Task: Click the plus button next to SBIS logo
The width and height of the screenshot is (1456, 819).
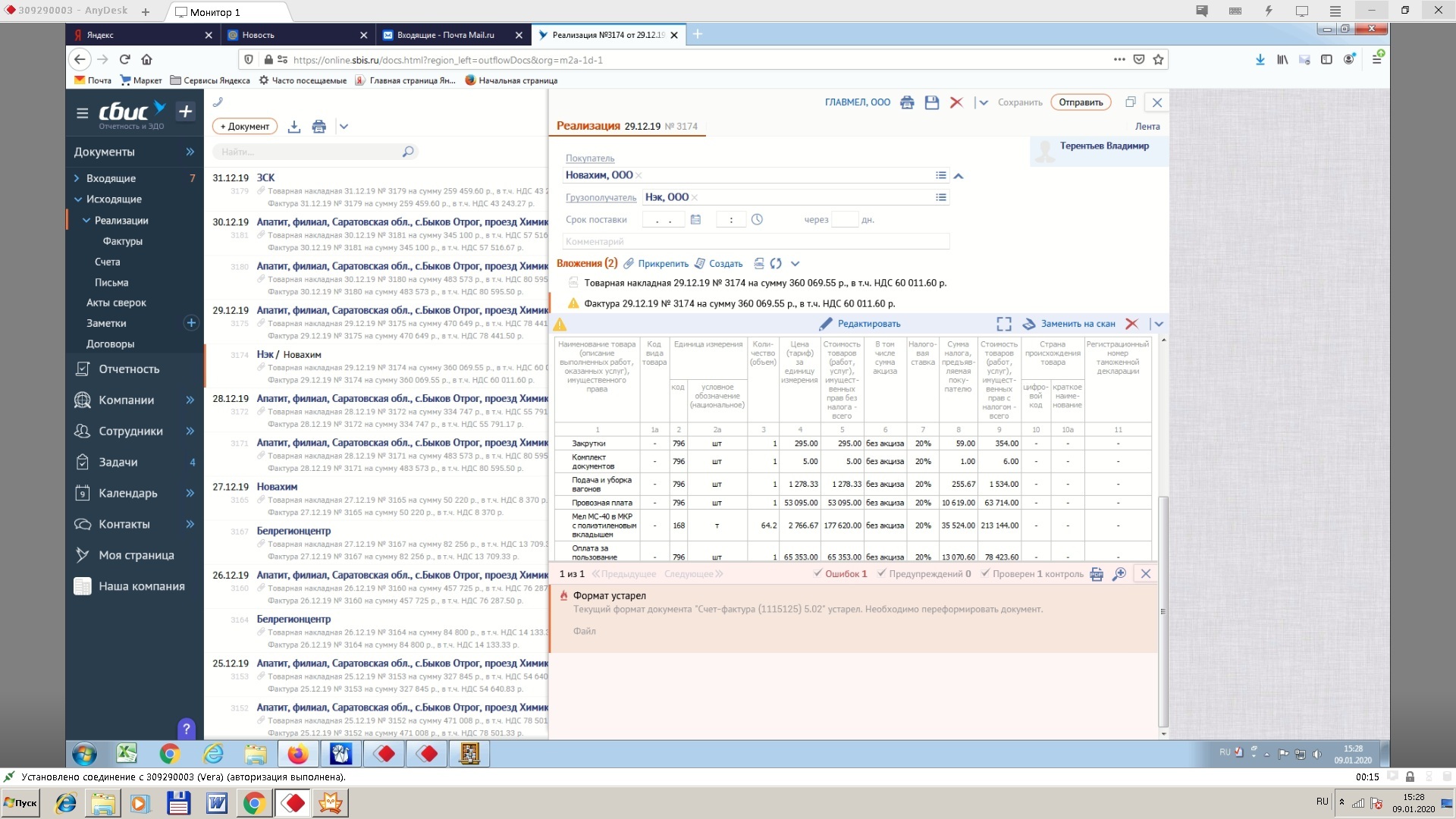Action: pyautogui.click(x=185, y=111)
